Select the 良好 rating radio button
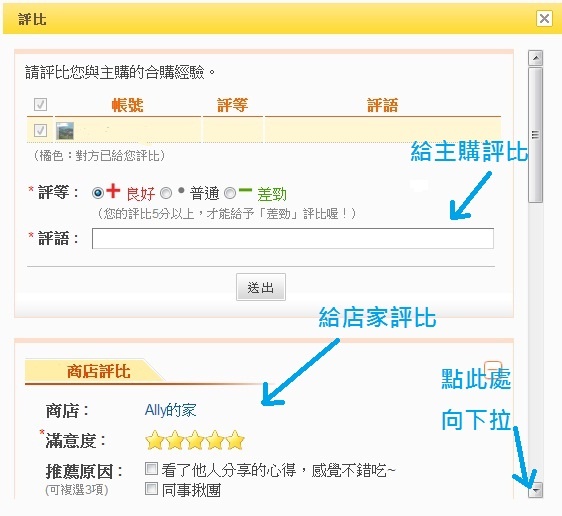Screen dimensions: 562x516 point(98,193)
